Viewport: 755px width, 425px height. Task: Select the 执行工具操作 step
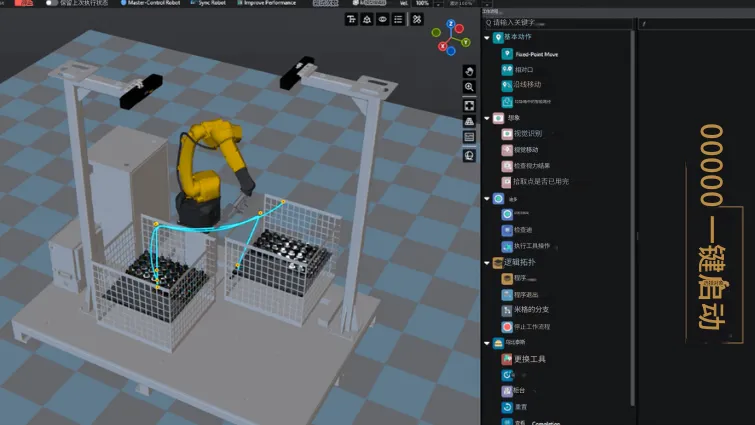(x=526, y=246)
